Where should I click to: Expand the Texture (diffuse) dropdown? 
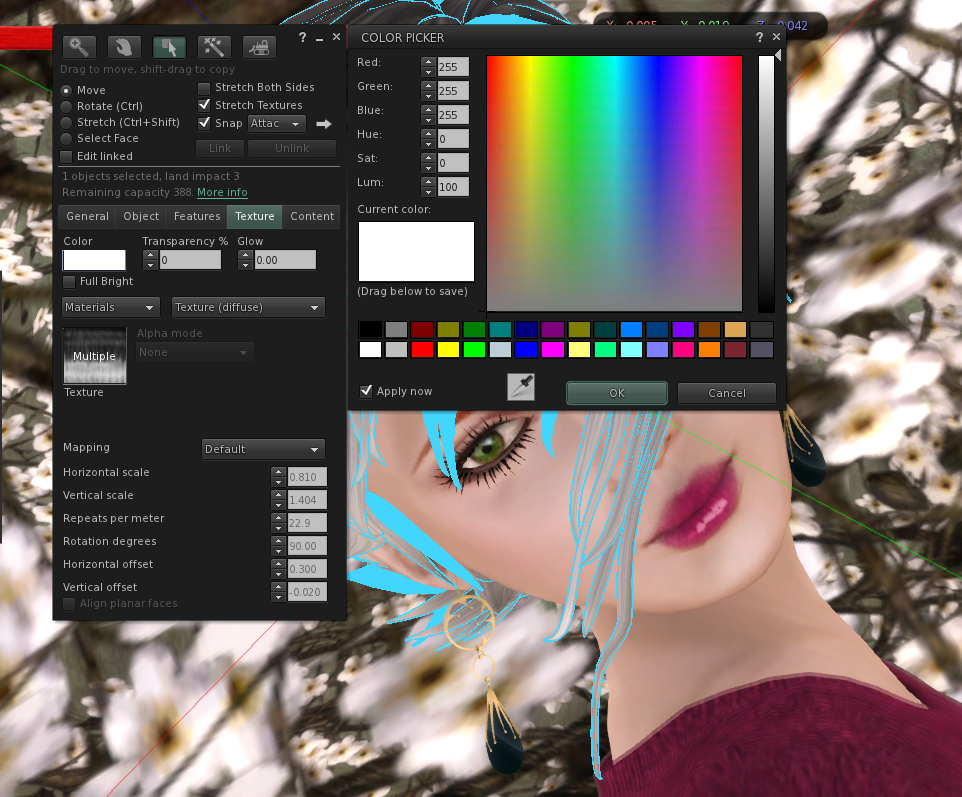pos(248,307)
